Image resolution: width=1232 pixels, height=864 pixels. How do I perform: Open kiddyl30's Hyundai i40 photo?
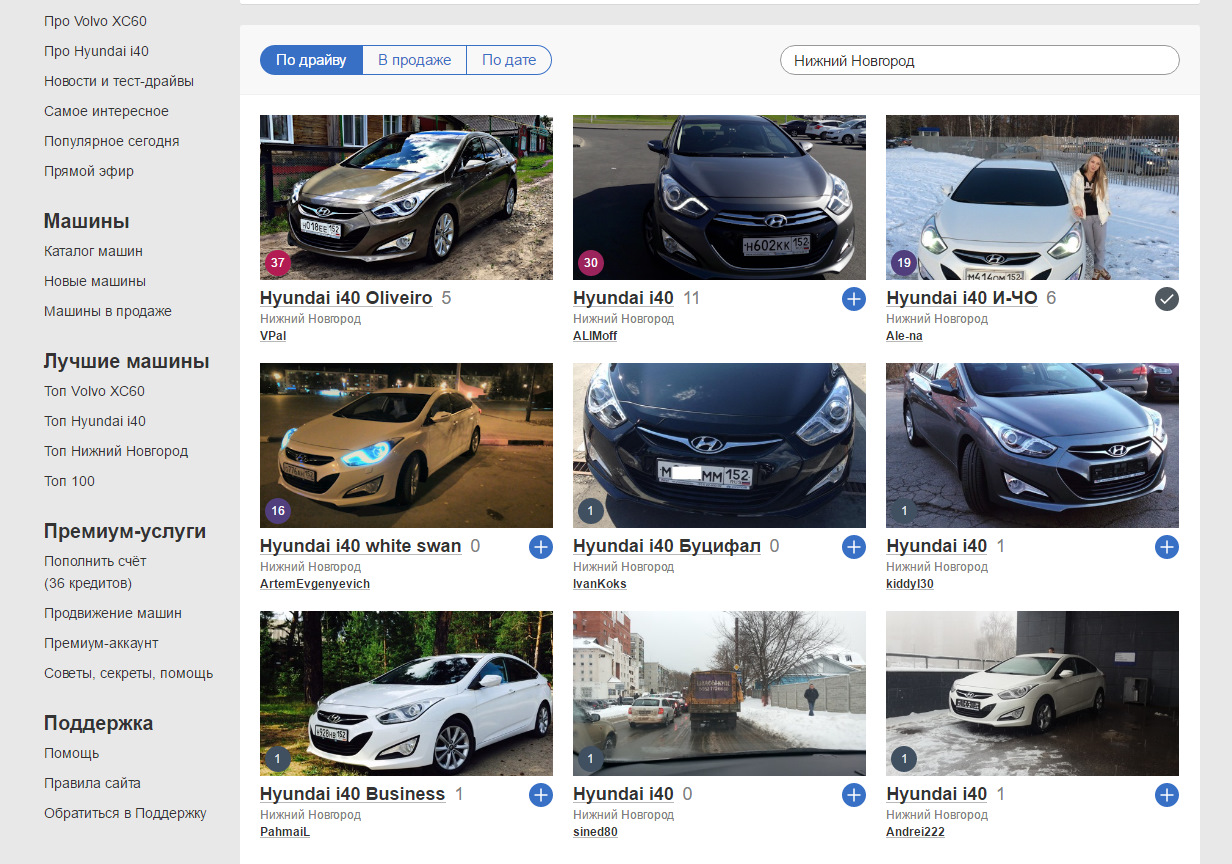click(x=1032, y=445)
